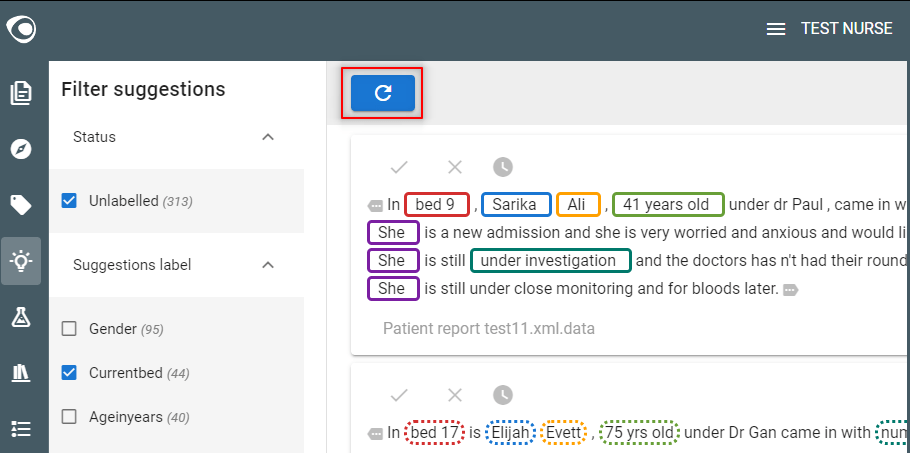Open the documents icon in sidebar

21,94
